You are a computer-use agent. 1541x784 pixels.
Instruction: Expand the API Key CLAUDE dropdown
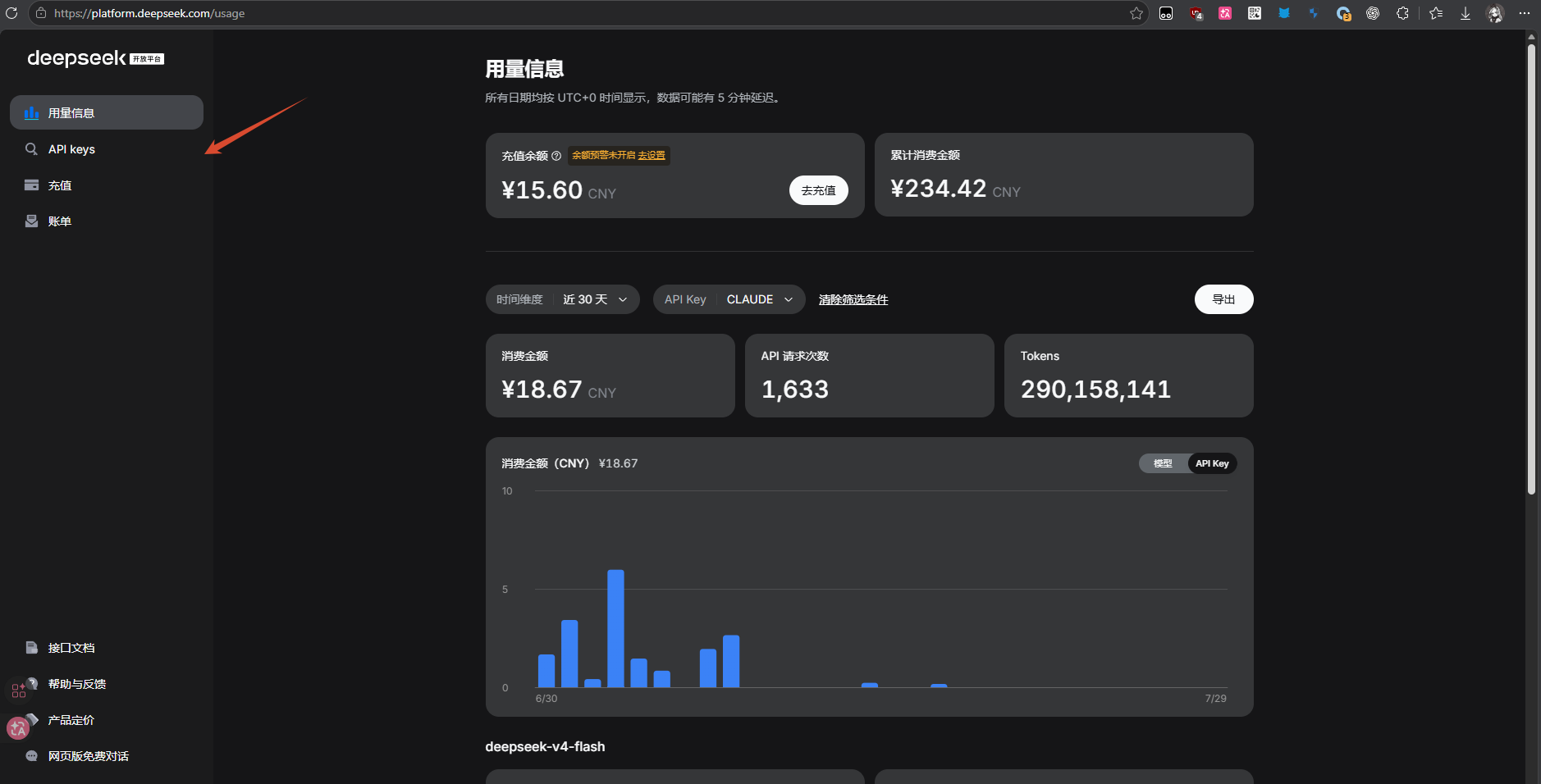click(x=729, y=299)
